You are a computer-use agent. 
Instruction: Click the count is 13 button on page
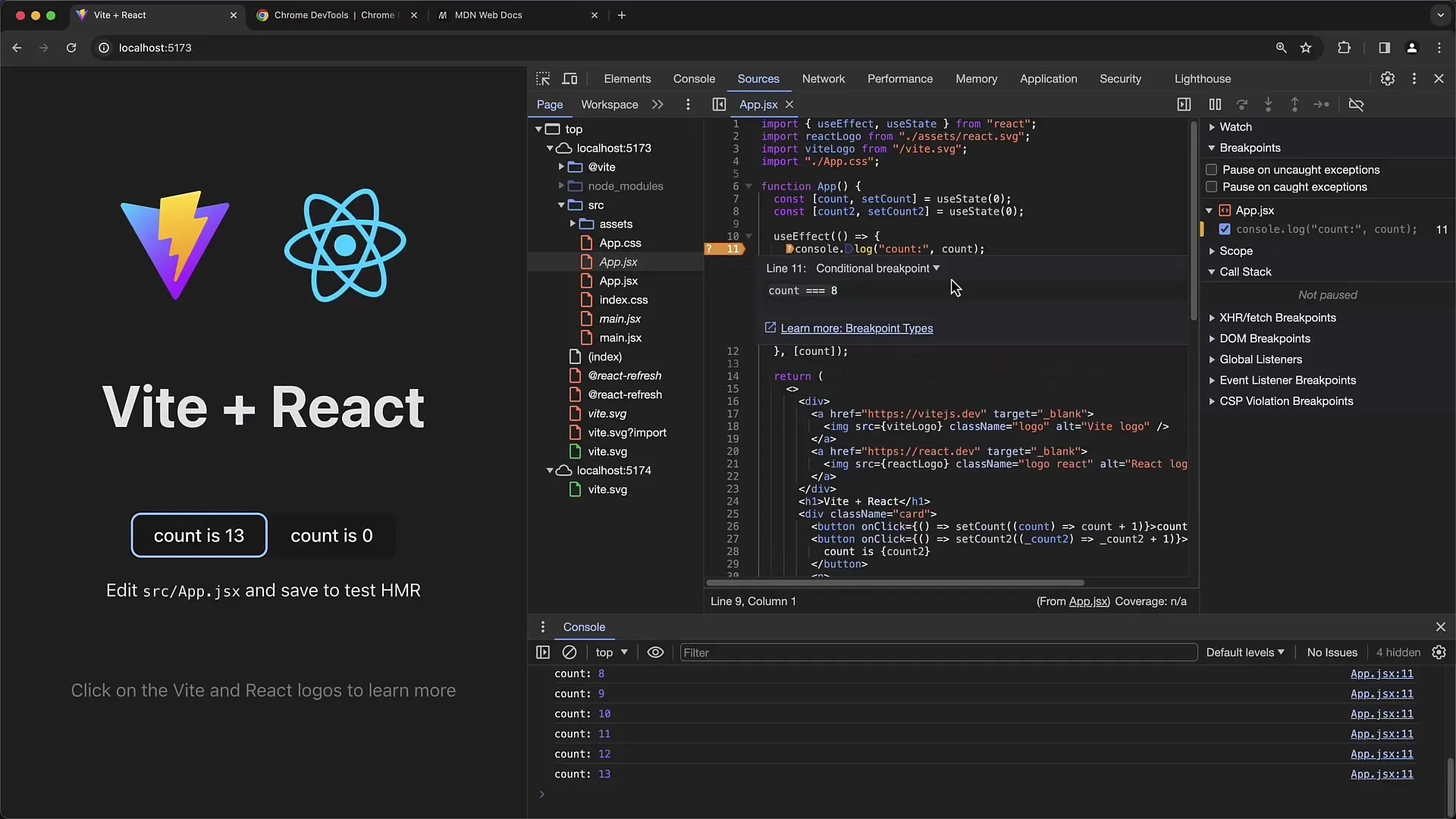point(199,536)
